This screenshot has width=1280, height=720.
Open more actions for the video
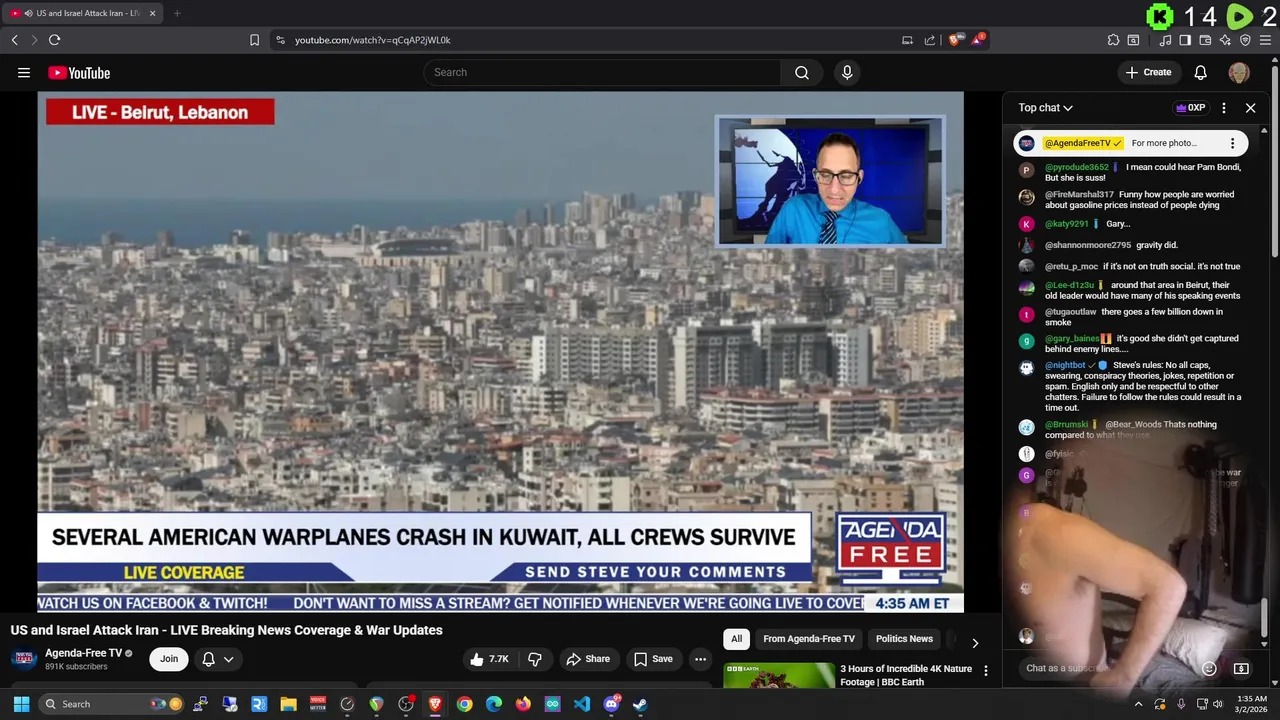pyautogui.click(x=700, y=659)
